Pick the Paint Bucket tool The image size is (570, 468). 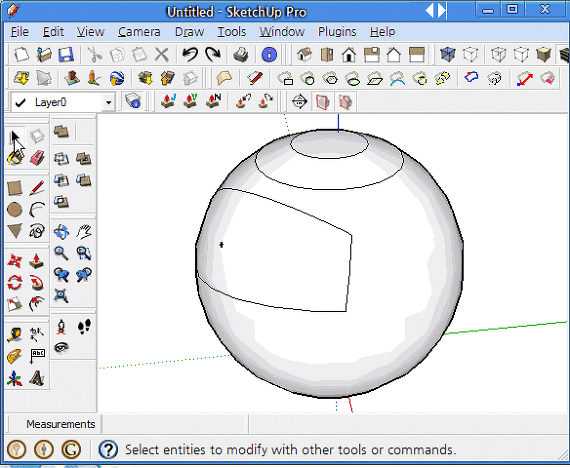coord(16,158)
